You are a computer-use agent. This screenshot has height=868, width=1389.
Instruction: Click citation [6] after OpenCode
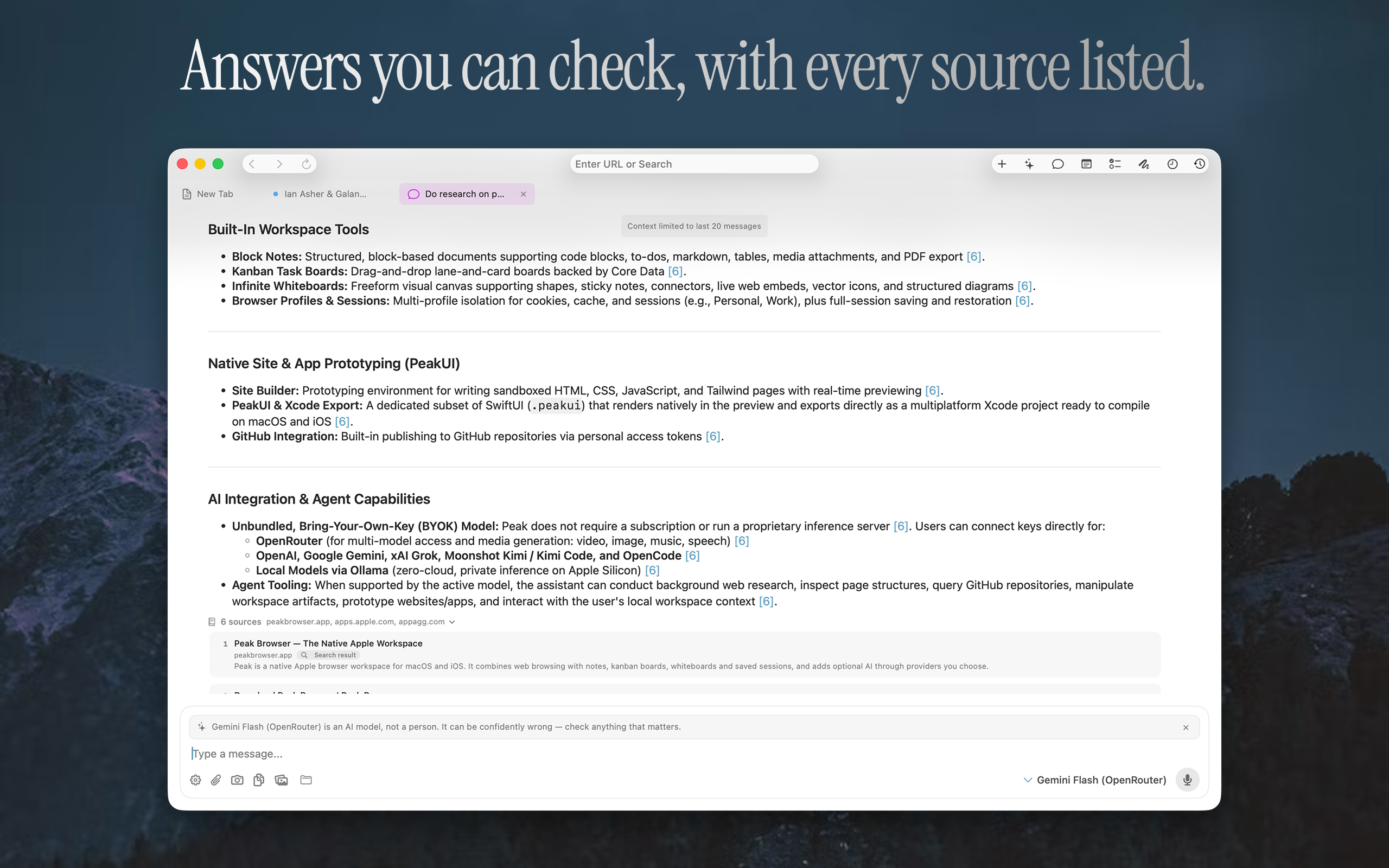point(692,556)
